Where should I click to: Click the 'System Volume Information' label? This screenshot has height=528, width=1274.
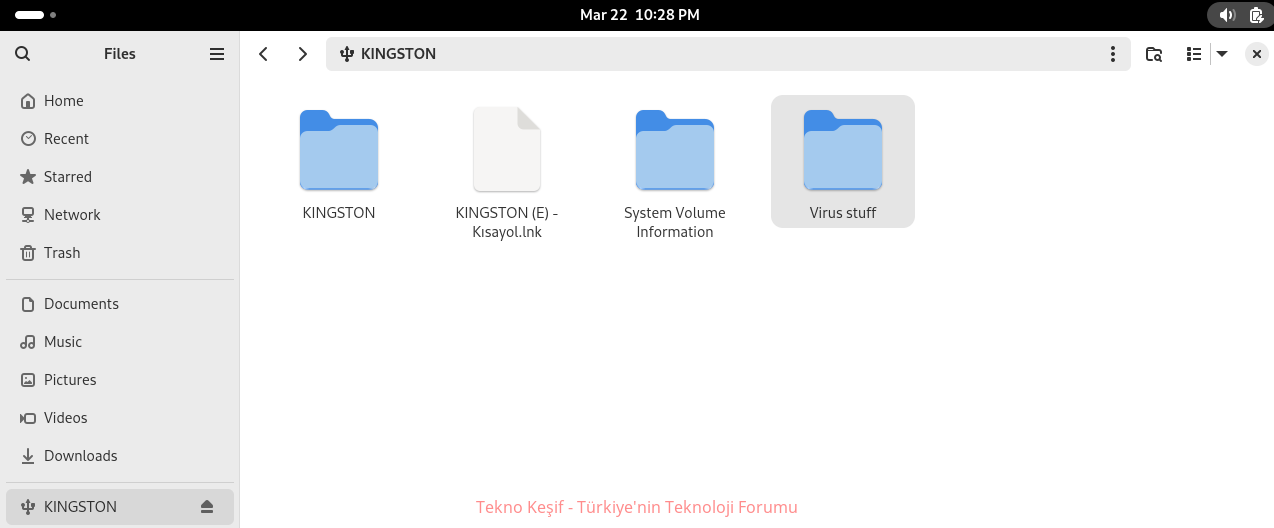click(675, 222)
